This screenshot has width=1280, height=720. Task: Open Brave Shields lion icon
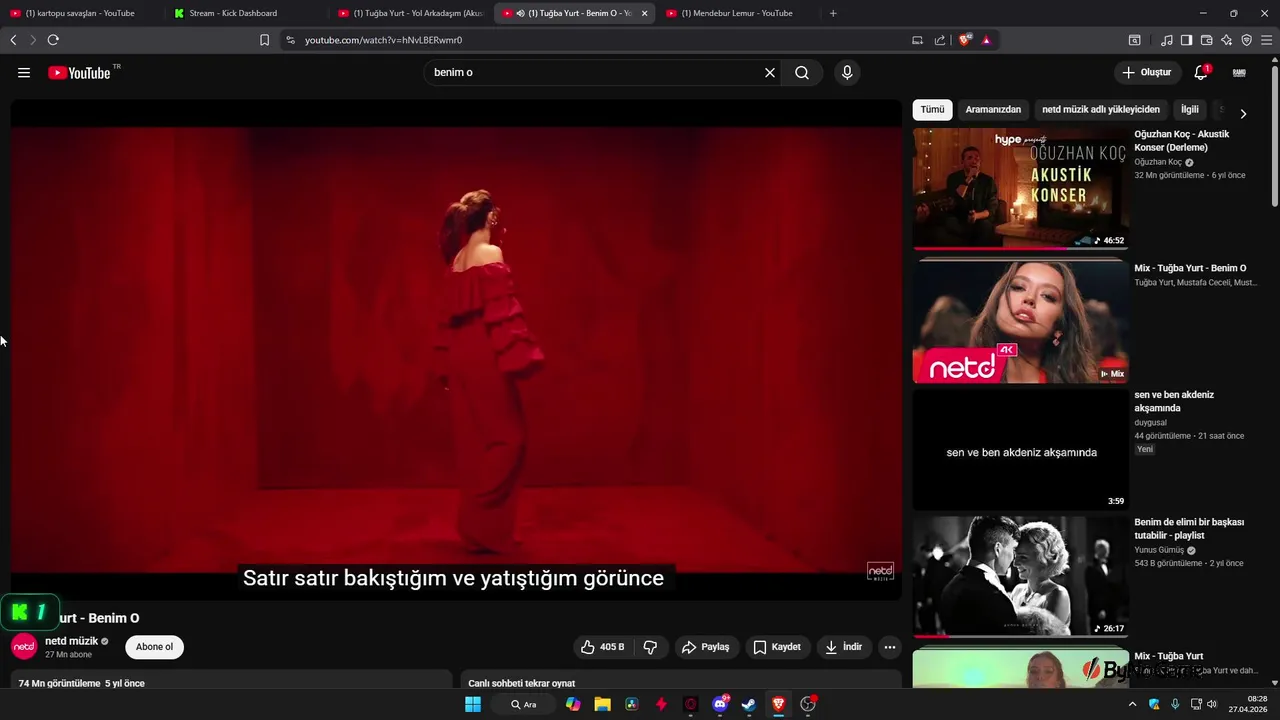pos(965,40)
